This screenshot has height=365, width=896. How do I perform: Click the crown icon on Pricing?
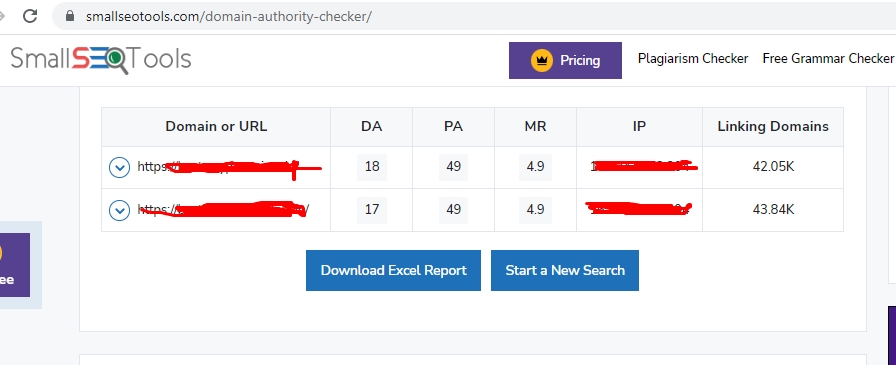pyautogui.click(x=541, y=61)
